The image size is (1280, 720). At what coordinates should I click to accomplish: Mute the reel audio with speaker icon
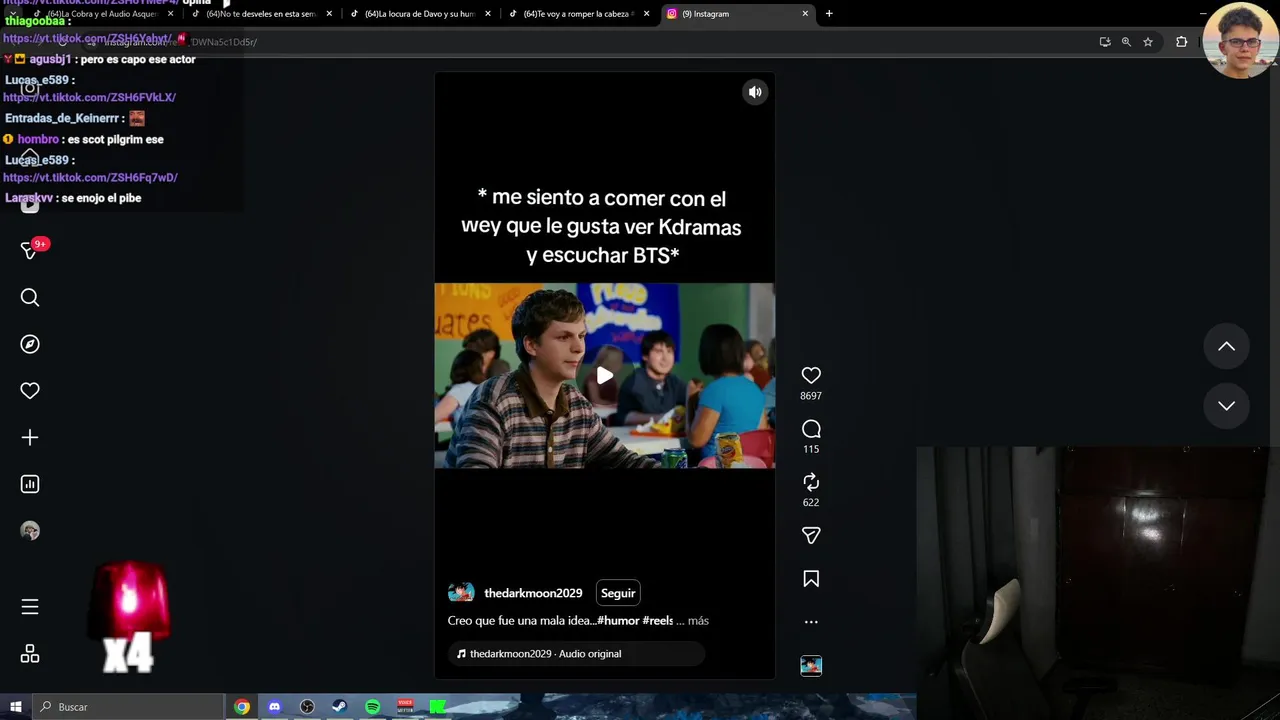pos(755,92)
